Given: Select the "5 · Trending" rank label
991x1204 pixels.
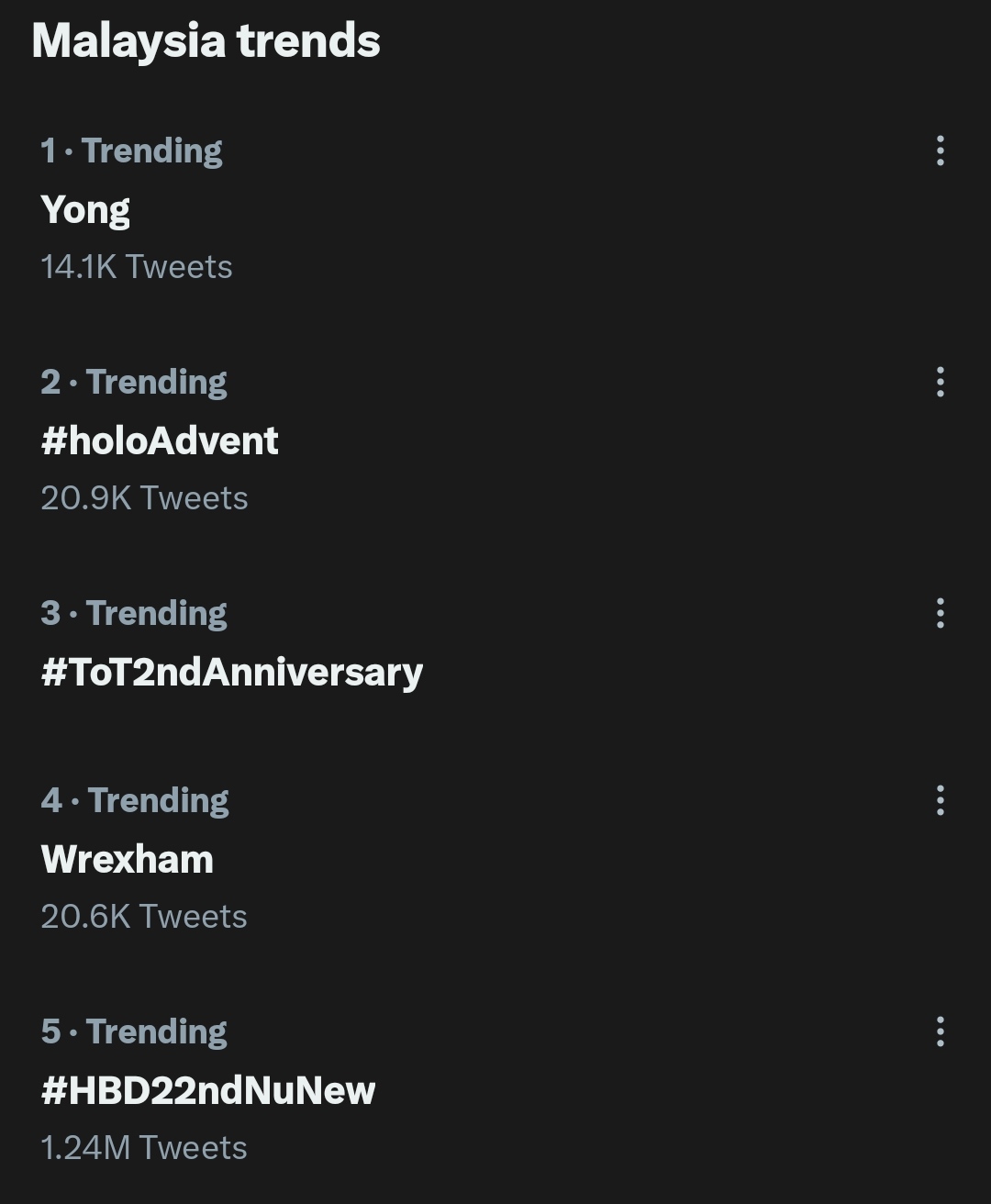Looking at the screenshot, I should pos(134,1031).
